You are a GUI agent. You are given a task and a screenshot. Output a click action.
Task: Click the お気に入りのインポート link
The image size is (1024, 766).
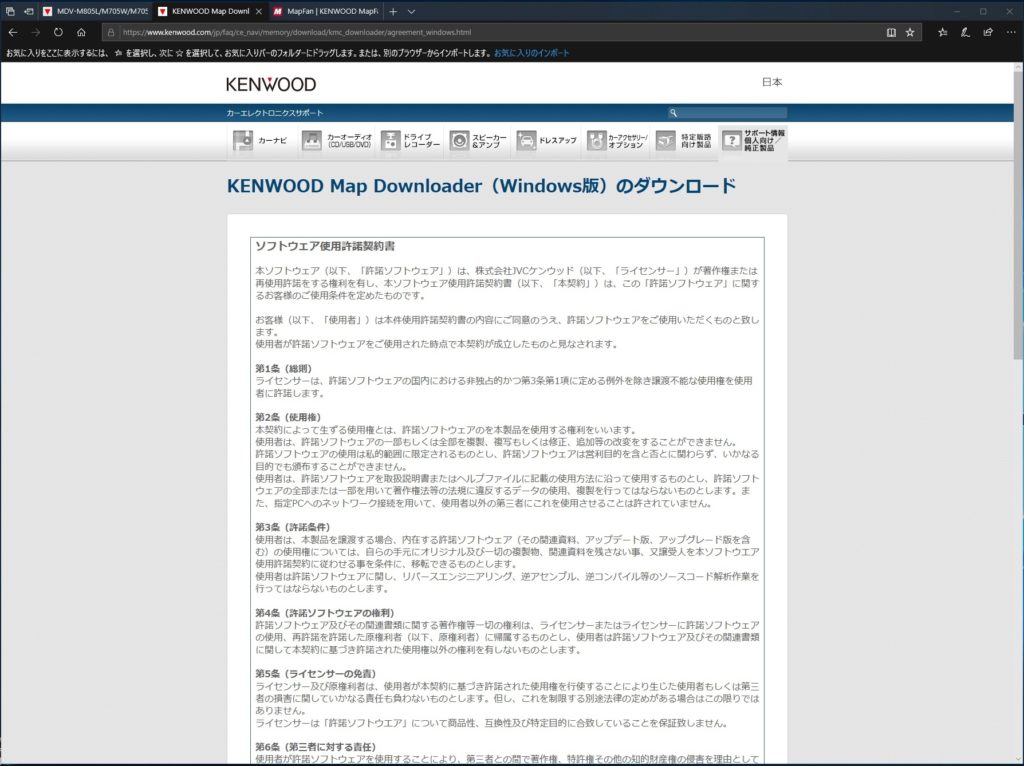[532, 53]
